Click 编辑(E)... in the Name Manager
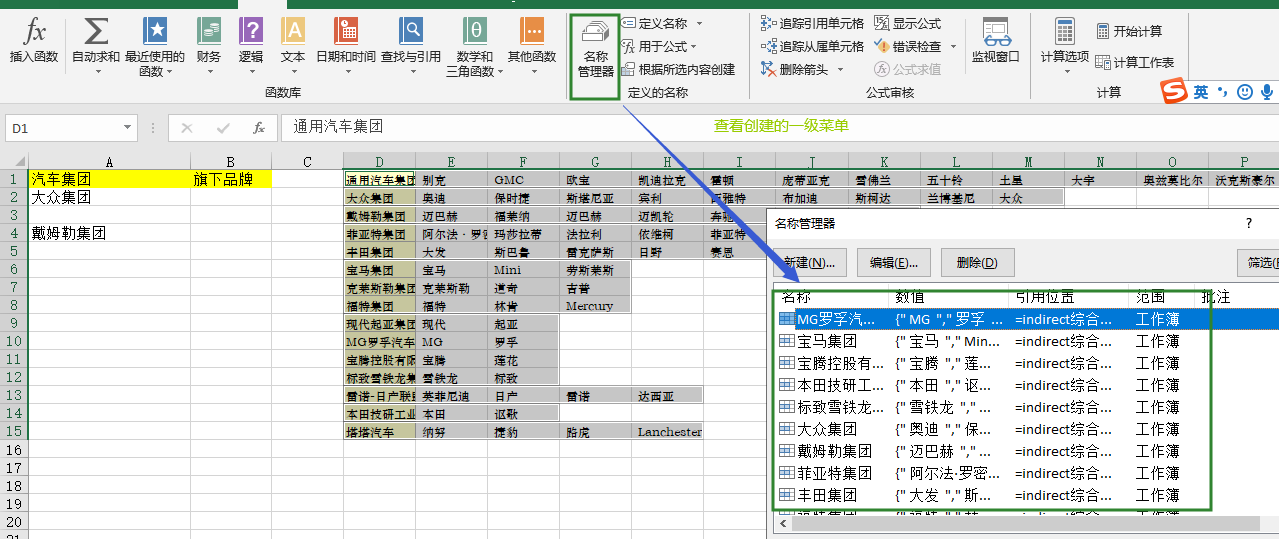The image size is (1279, 539). coord(894,262)
